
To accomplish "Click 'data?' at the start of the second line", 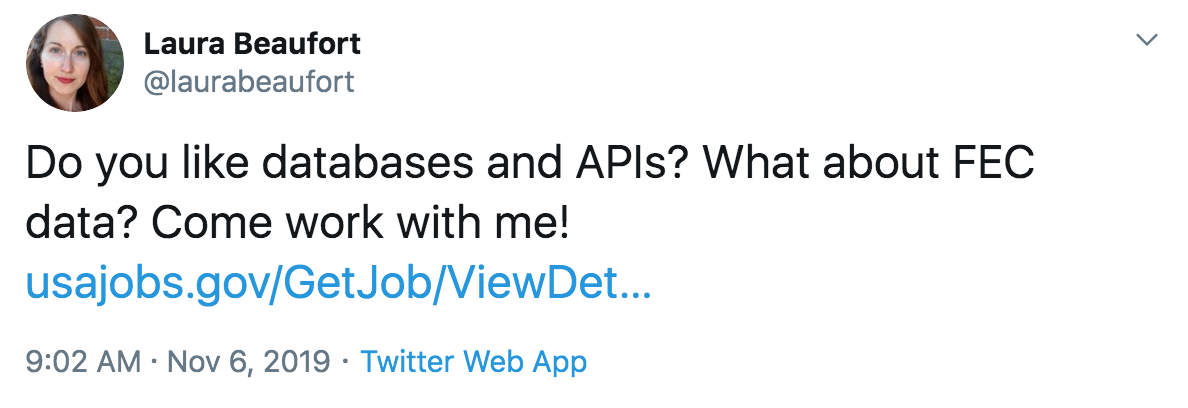I will (x=83, y=224).
